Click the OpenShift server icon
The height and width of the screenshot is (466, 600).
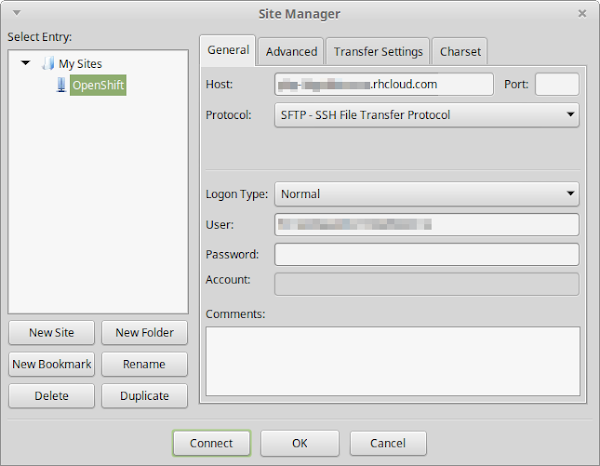(61, 85)
